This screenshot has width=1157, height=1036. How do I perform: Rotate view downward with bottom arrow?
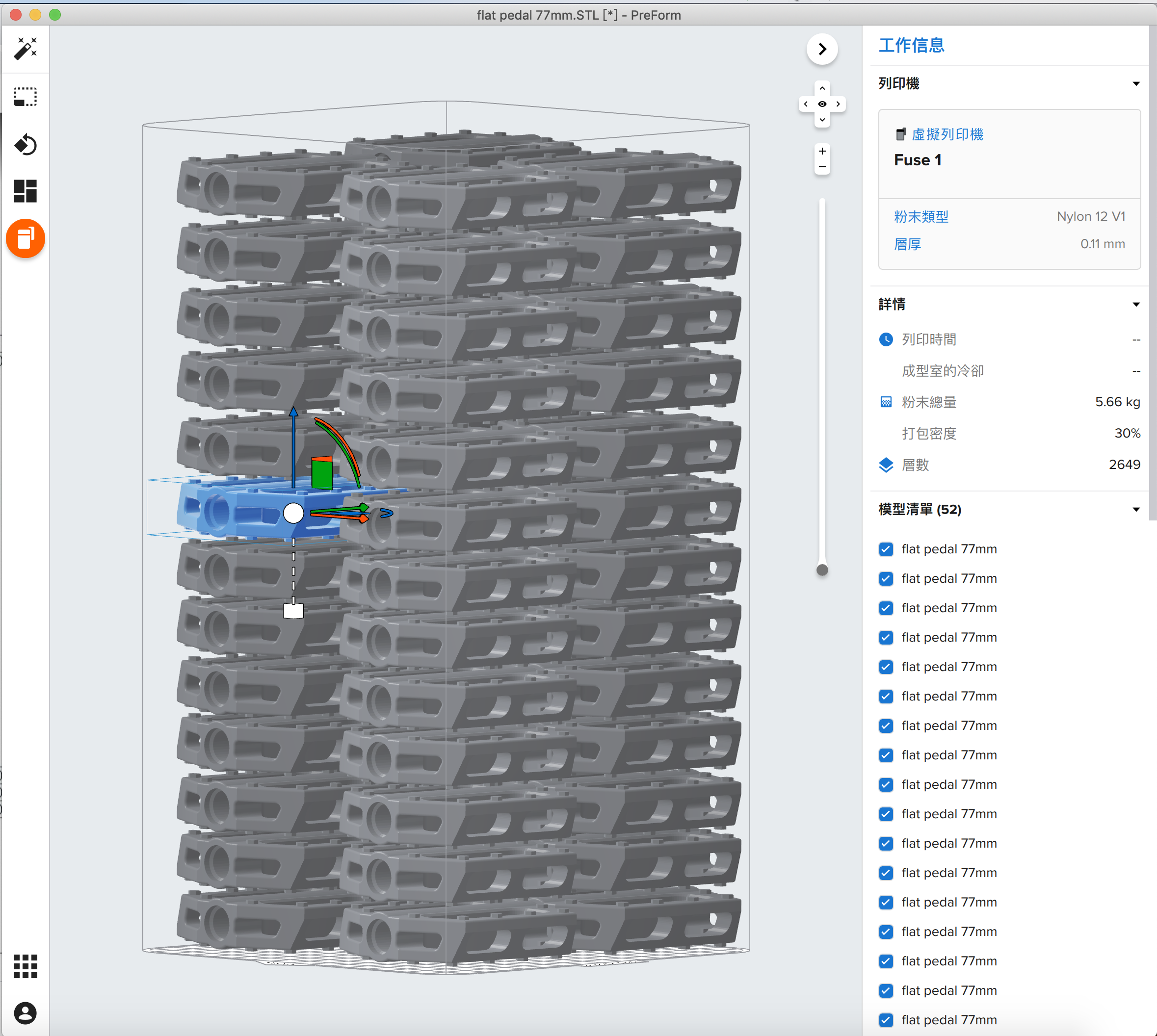pyautogui.click(x=822, y=120)
